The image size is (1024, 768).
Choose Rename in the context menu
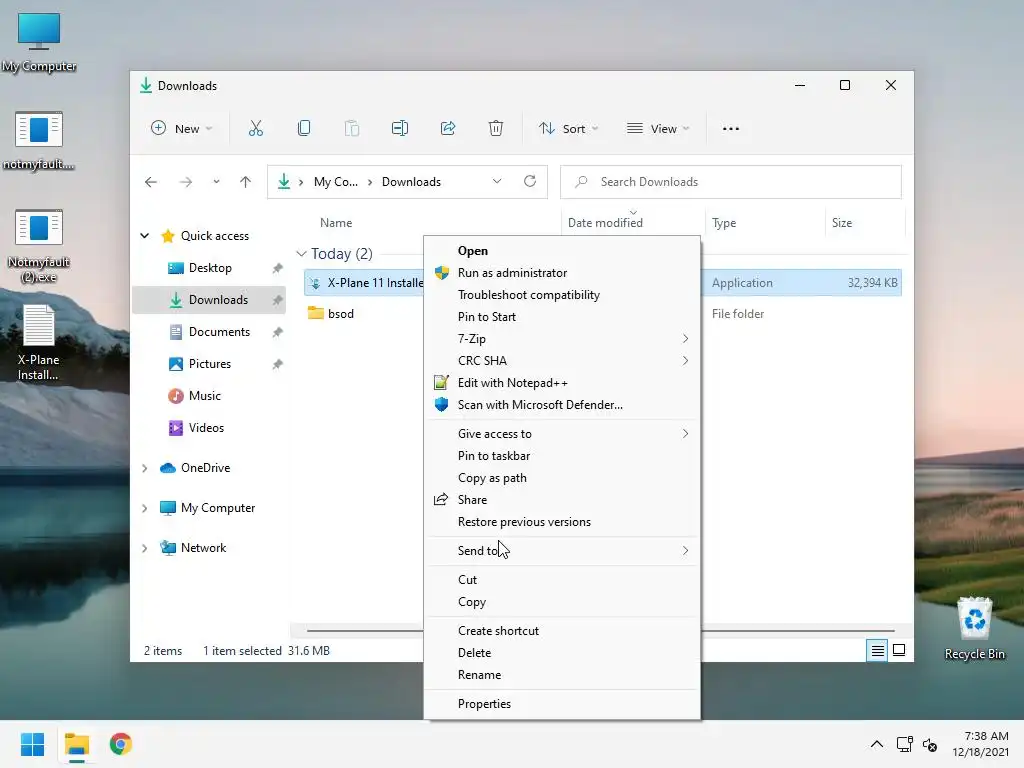tap(562, 675)
